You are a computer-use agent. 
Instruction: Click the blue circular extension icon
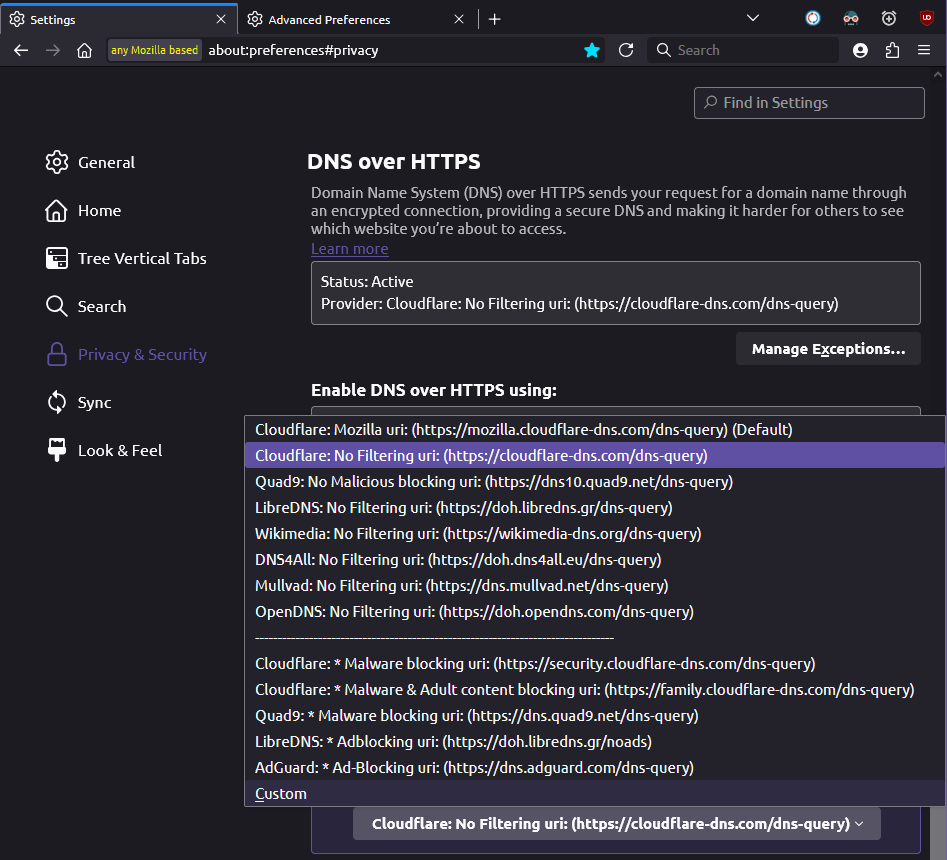[813, 19]
